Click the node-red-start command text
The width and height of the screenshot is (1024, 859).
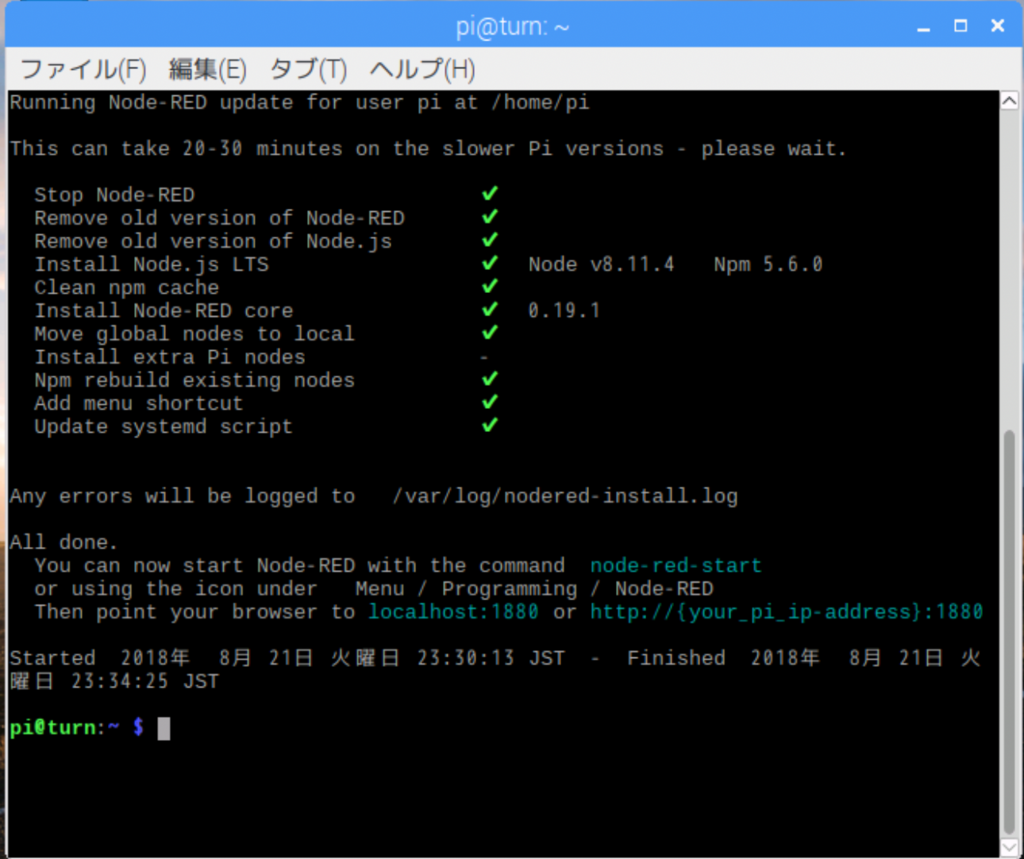click(676, 565)
